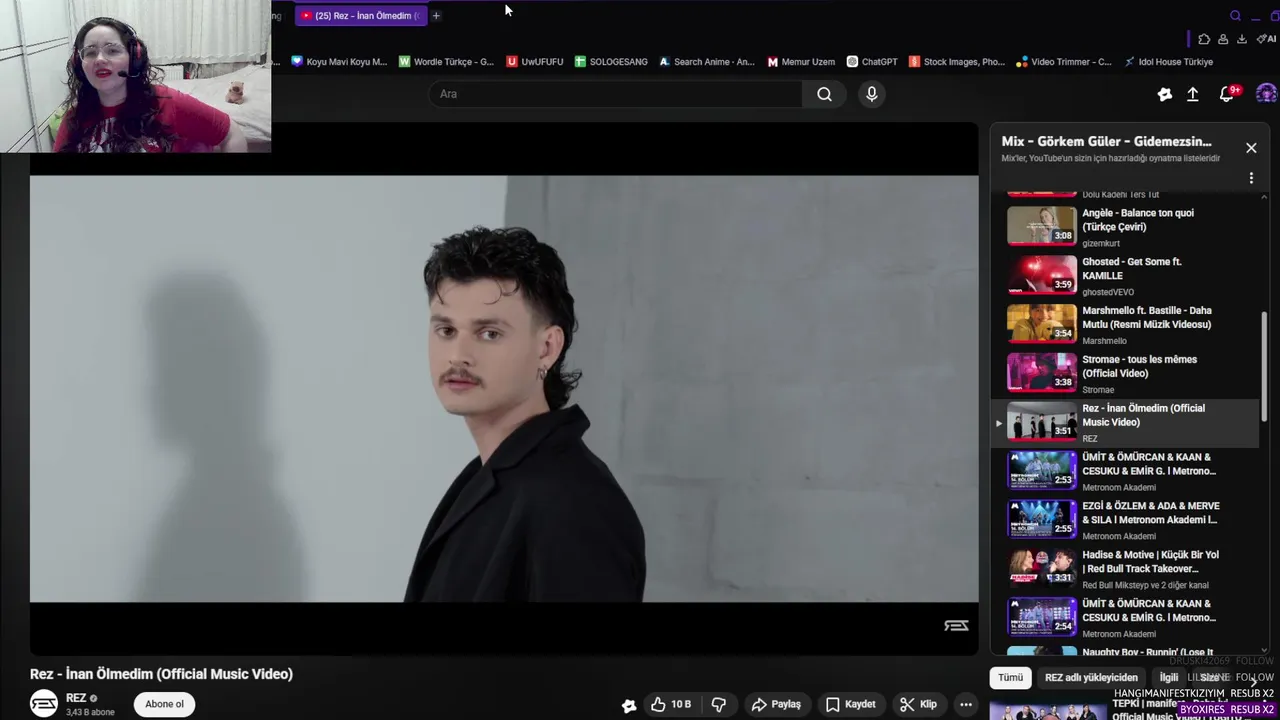Click the video player to pause
1280x720 pixels.
point(504,389)
